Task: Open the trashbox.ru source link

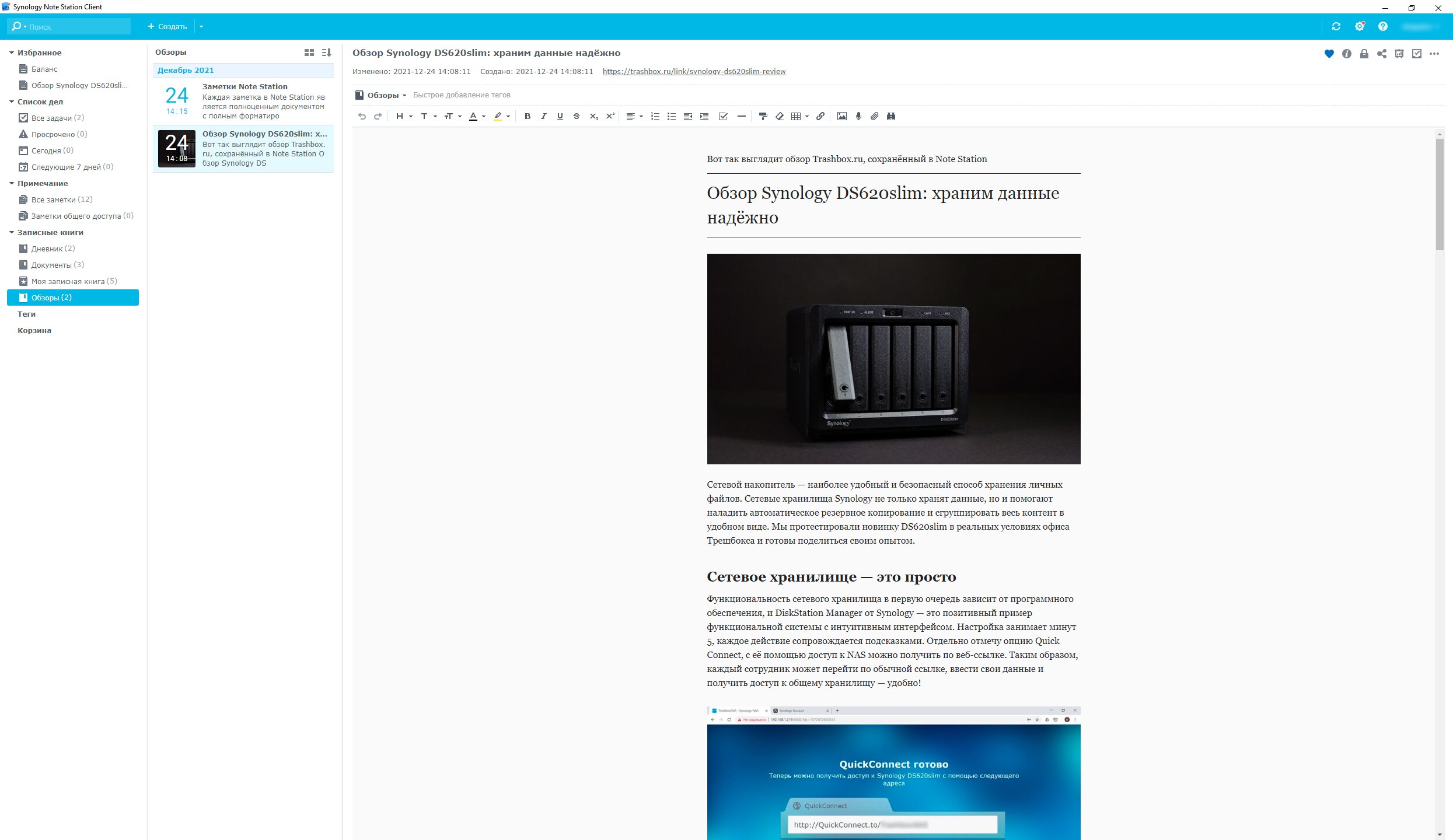Action: click(694, 71)
